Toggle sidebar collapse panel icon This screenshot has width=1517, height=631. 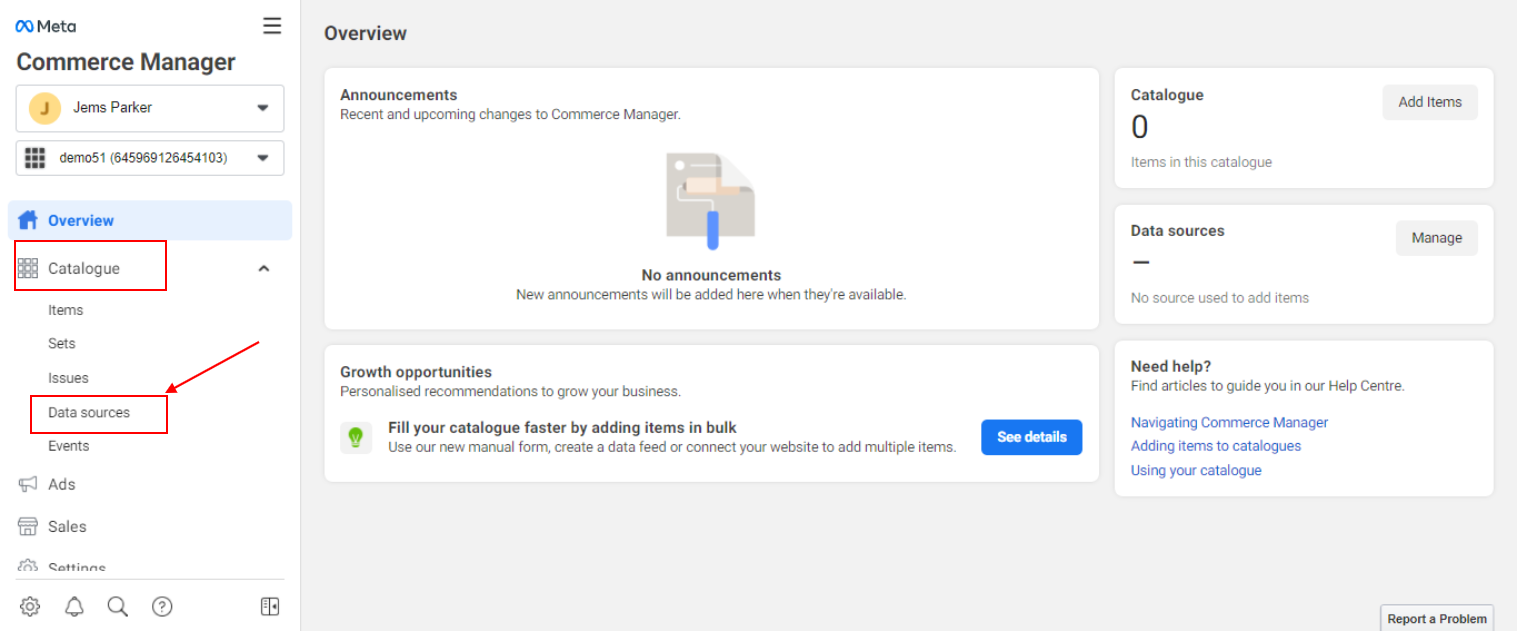click(270, 606)
